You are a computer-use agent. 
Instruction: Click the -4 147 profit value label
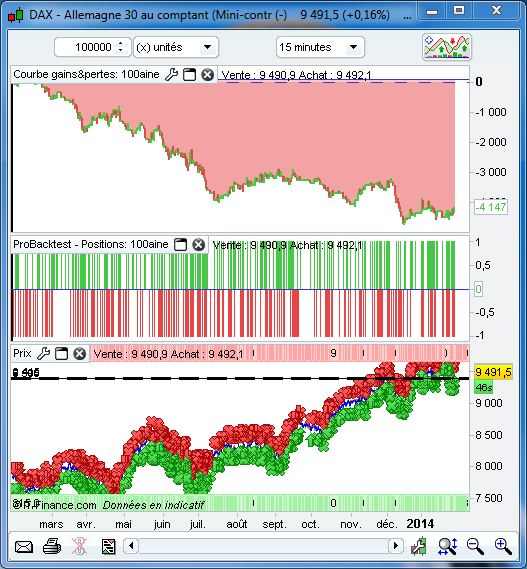click(x=491, y=207)
